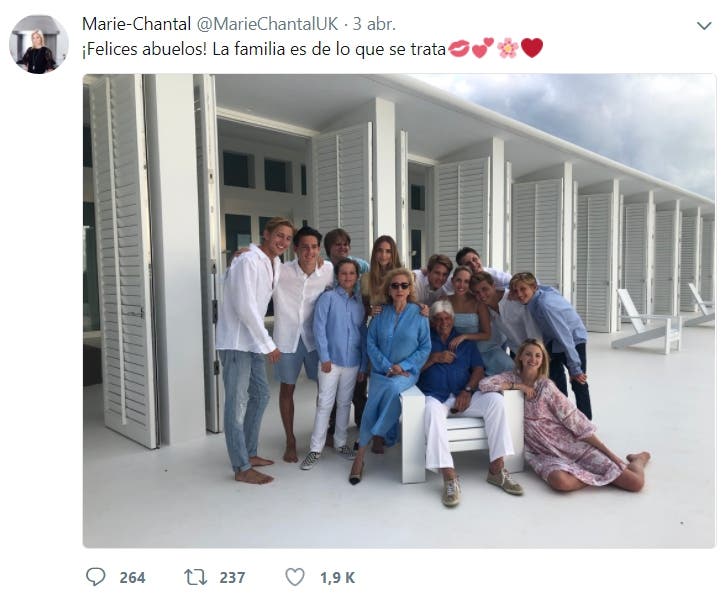Open the attached family group photo
This screenshot has width=728, height=595.
(399, 311)
